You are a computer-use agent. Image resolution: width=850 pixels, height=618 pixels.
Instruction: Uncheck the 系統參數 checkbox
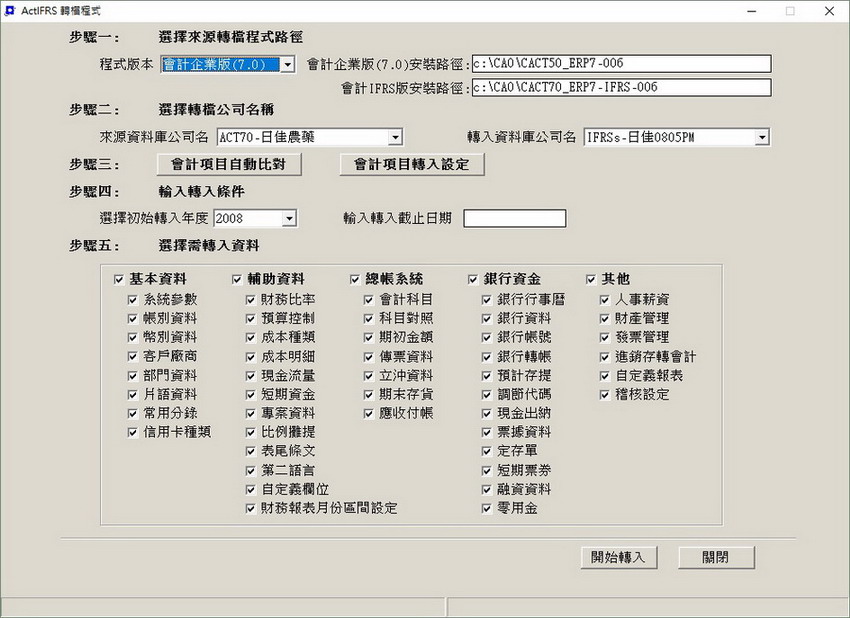tap(132, 299)
